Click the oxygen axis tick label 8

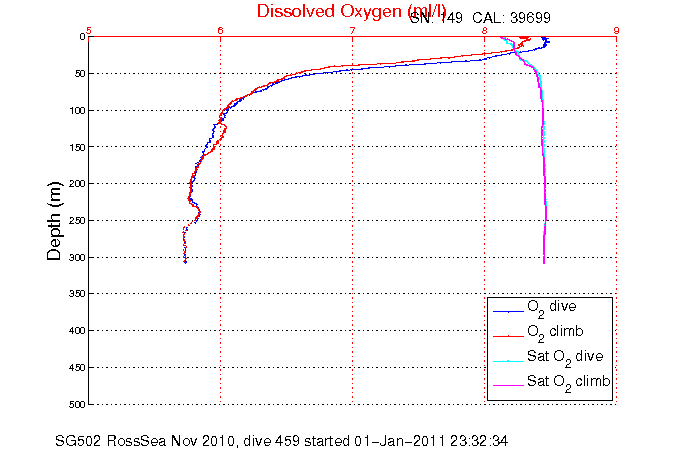pos(485,30)
